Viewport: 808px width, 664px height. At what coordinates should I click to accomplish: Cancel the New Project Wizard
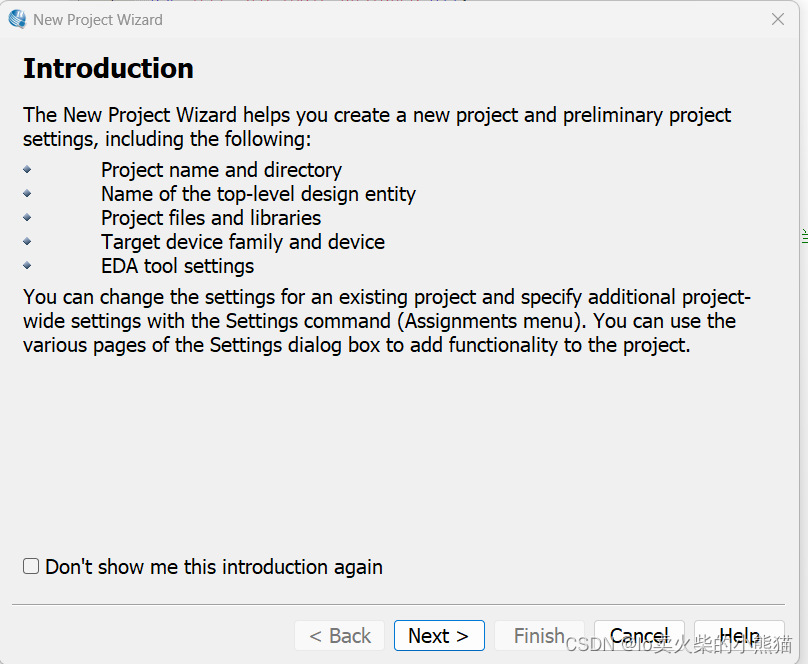coord(639,636)
